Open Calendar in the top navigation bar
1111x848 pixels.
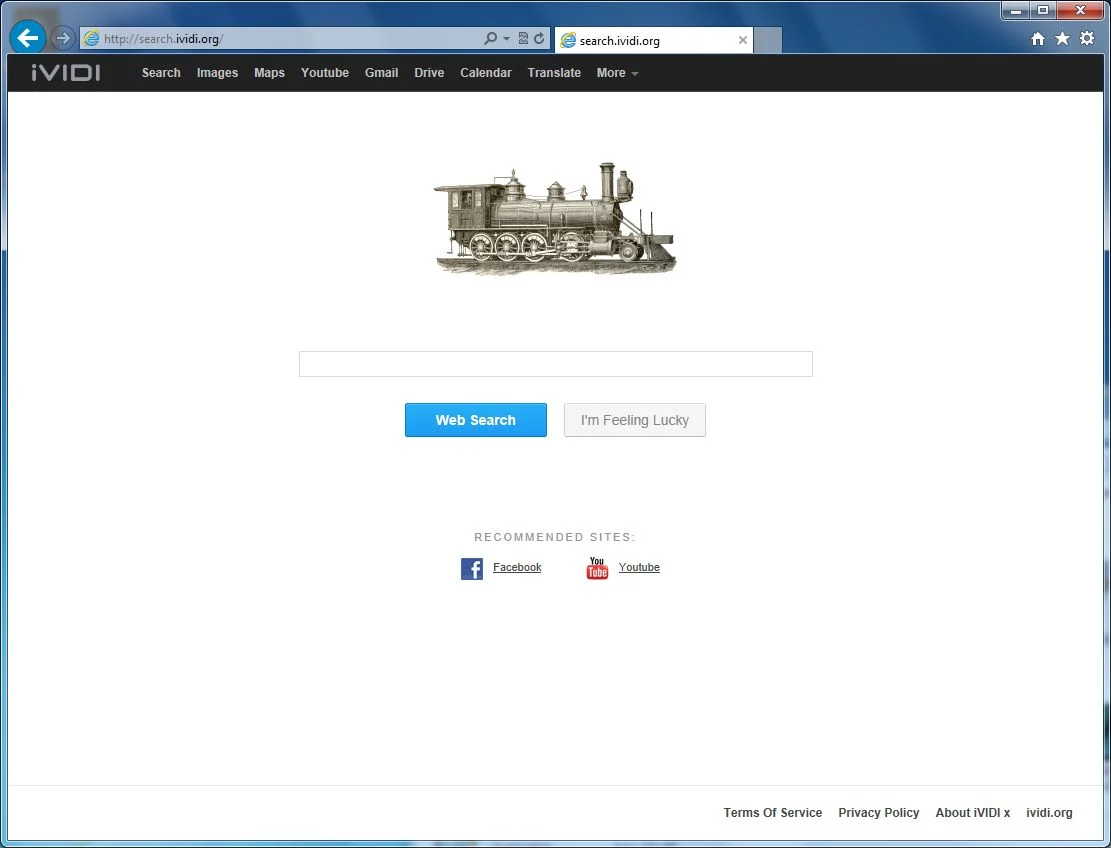point(485,73)
